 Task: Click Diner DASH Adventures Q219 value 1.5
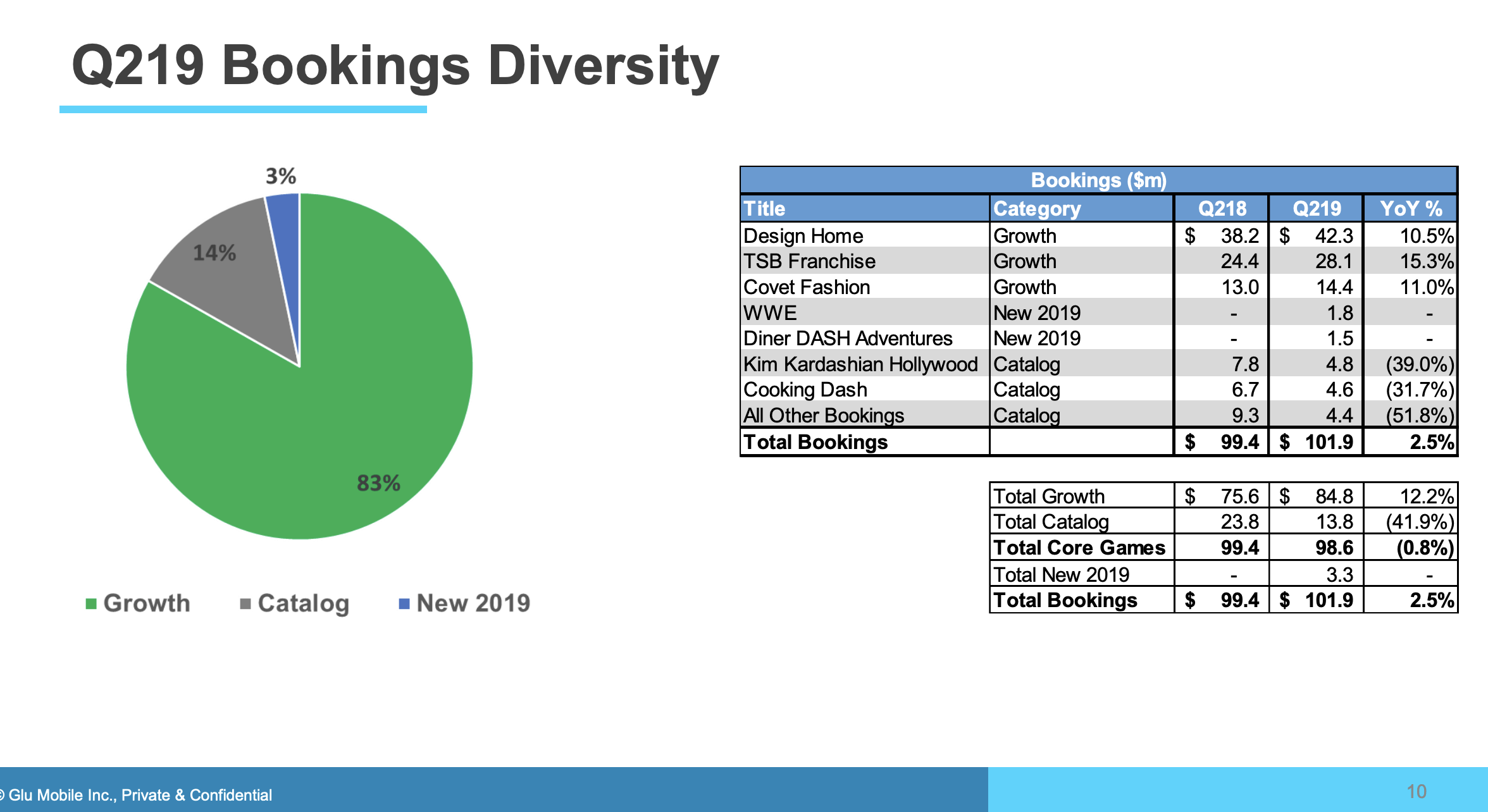click(x=1340, y=338)
